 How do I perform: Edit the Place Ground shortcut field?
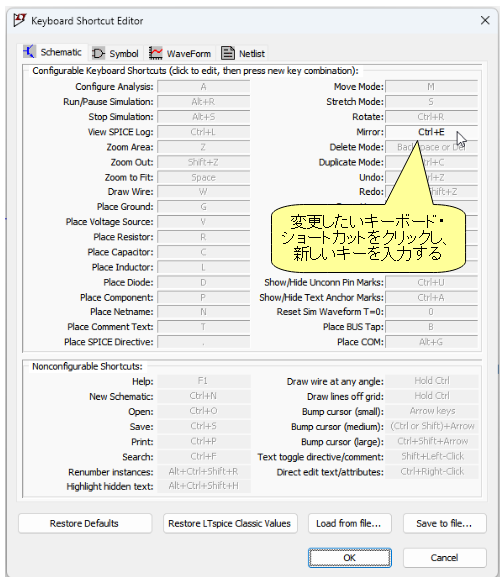coord(203,207)
